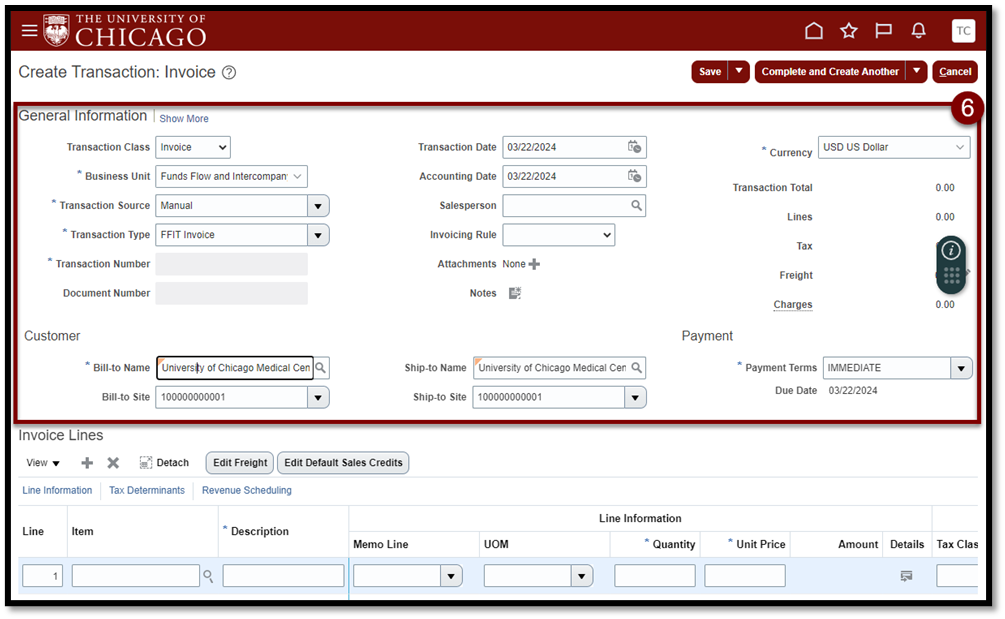Viewport: 1005px width, 619px height.
Task: Open Transaction Date calendar picker
Action: pos(634,147)
